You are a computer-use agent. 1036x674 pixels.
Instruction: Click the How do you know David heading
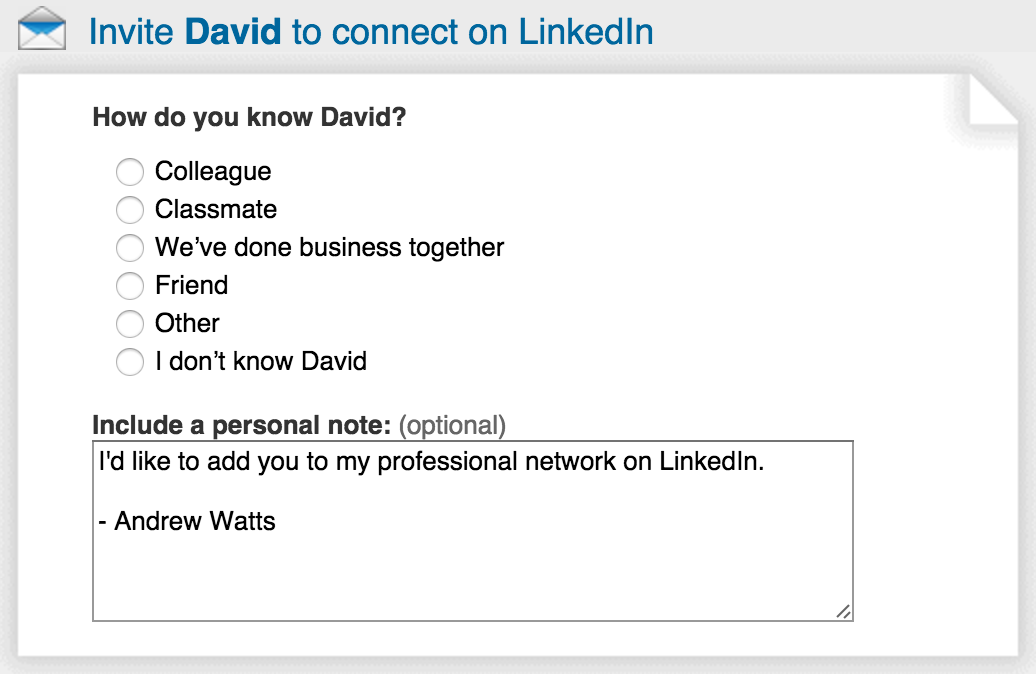pyautogui.click(x=249, y=118)
